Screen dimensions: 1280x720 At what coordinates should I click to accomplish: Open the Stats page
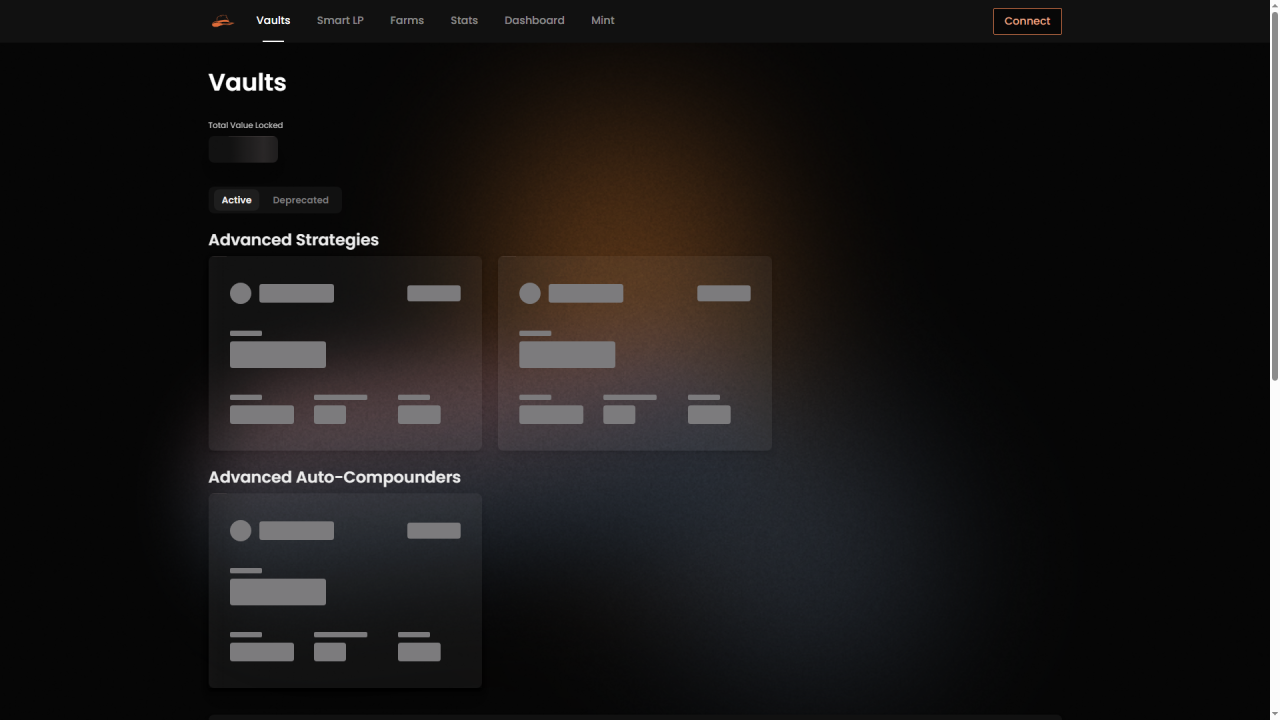(464, 21)
